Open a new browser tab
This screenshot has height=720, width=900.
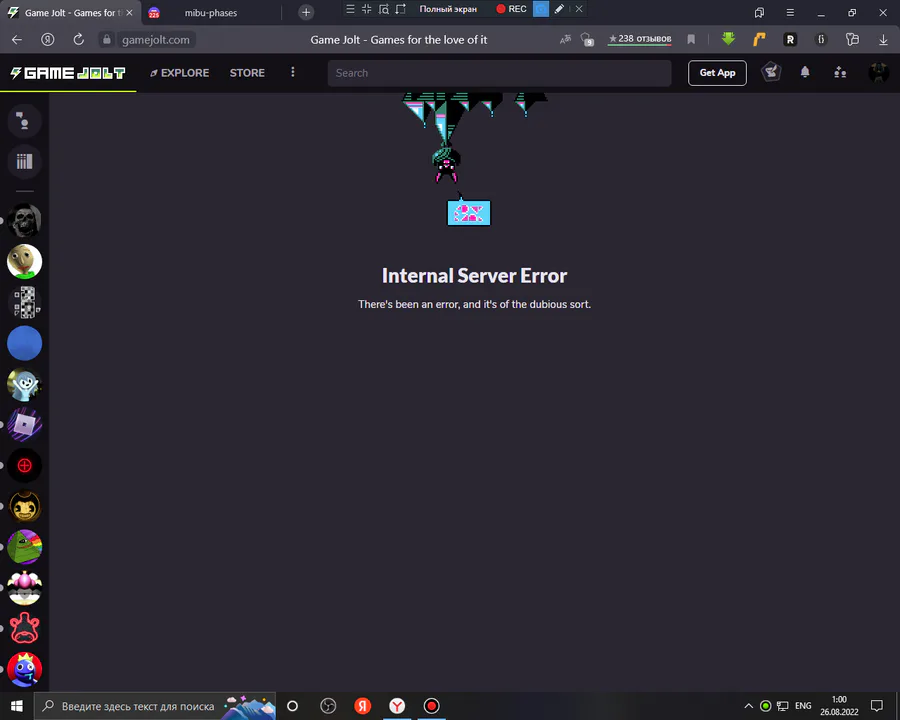point(306,12)
